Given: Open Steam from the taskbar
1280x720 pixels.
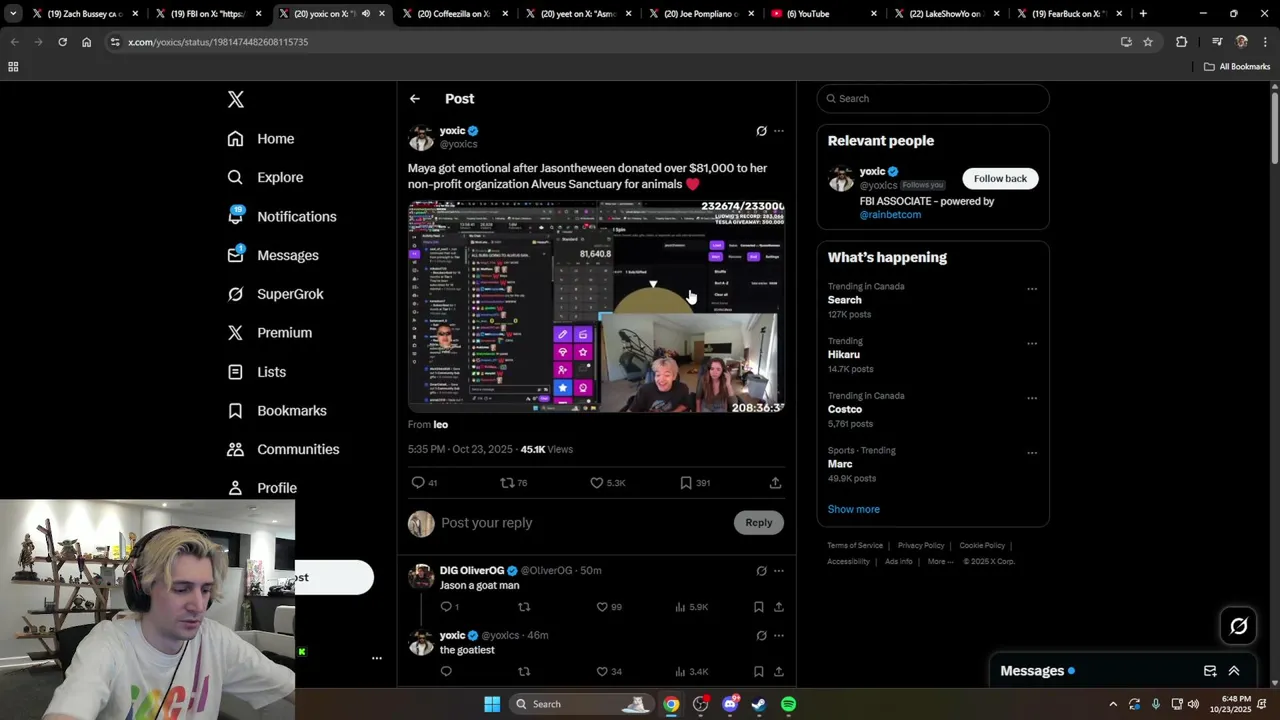Looking at the screenshot, I should [759, 704].
